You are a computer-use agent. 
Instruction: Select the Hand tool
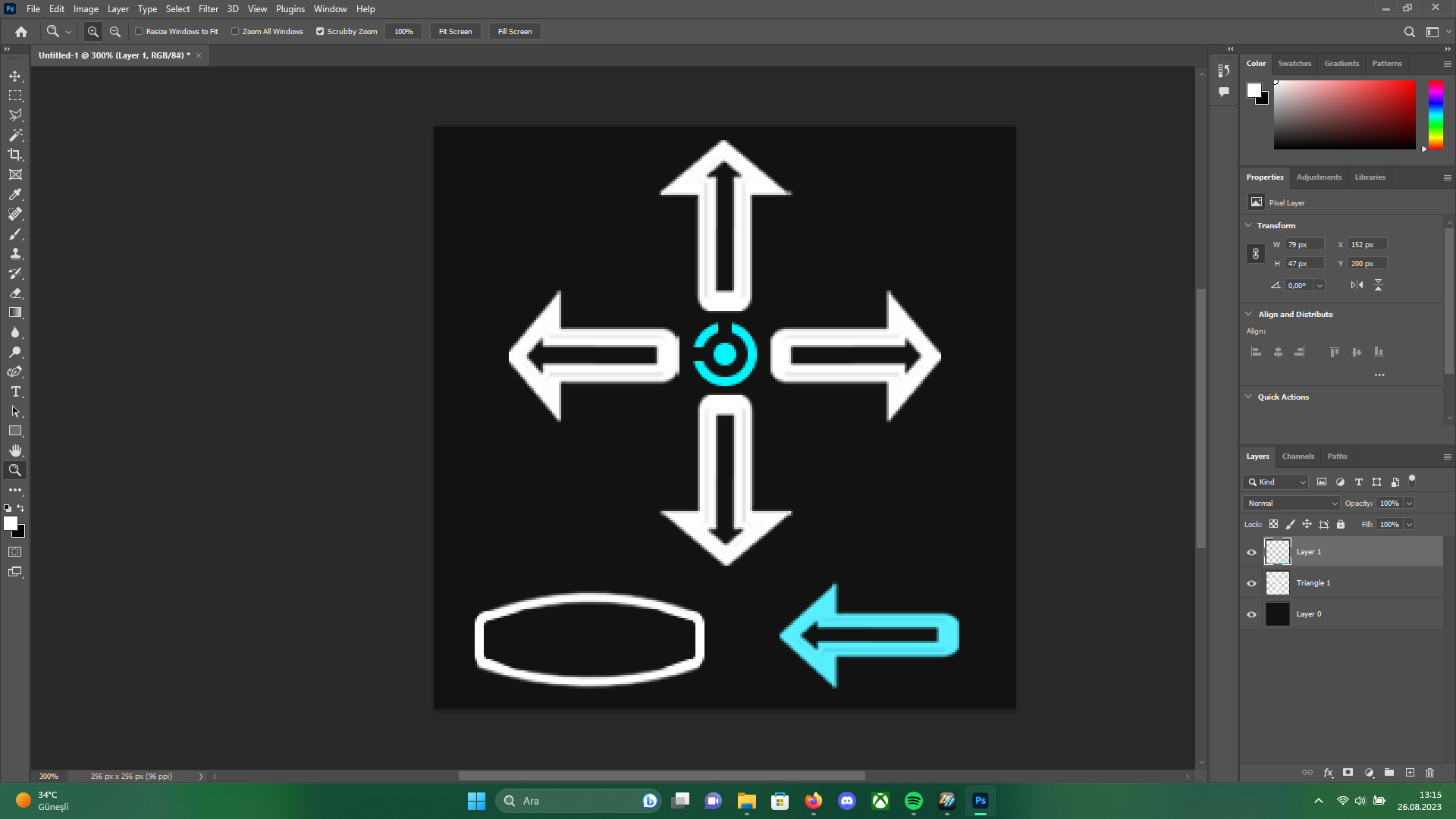coord(15,450)
